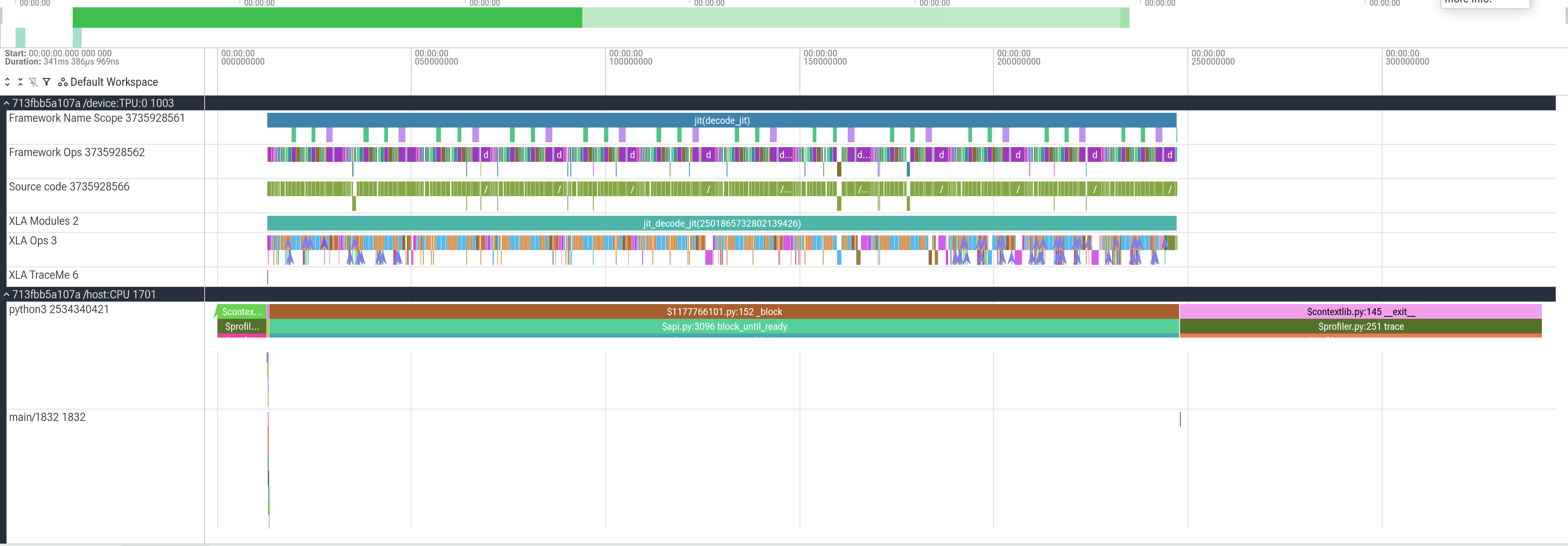1568x546 pixels.
Task: Select the Framework Ops track label
Action: 77,152
